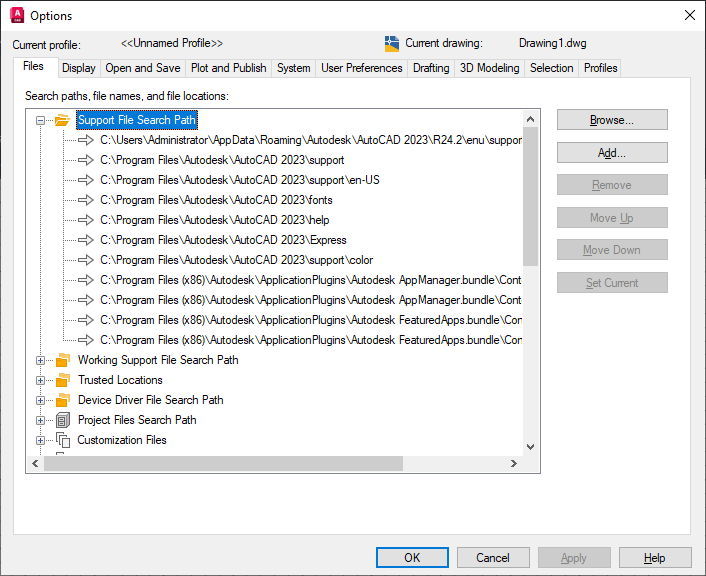
Task: Expand Project Files Search Path node
Action: pyautogui.click(x=41, y=420)
